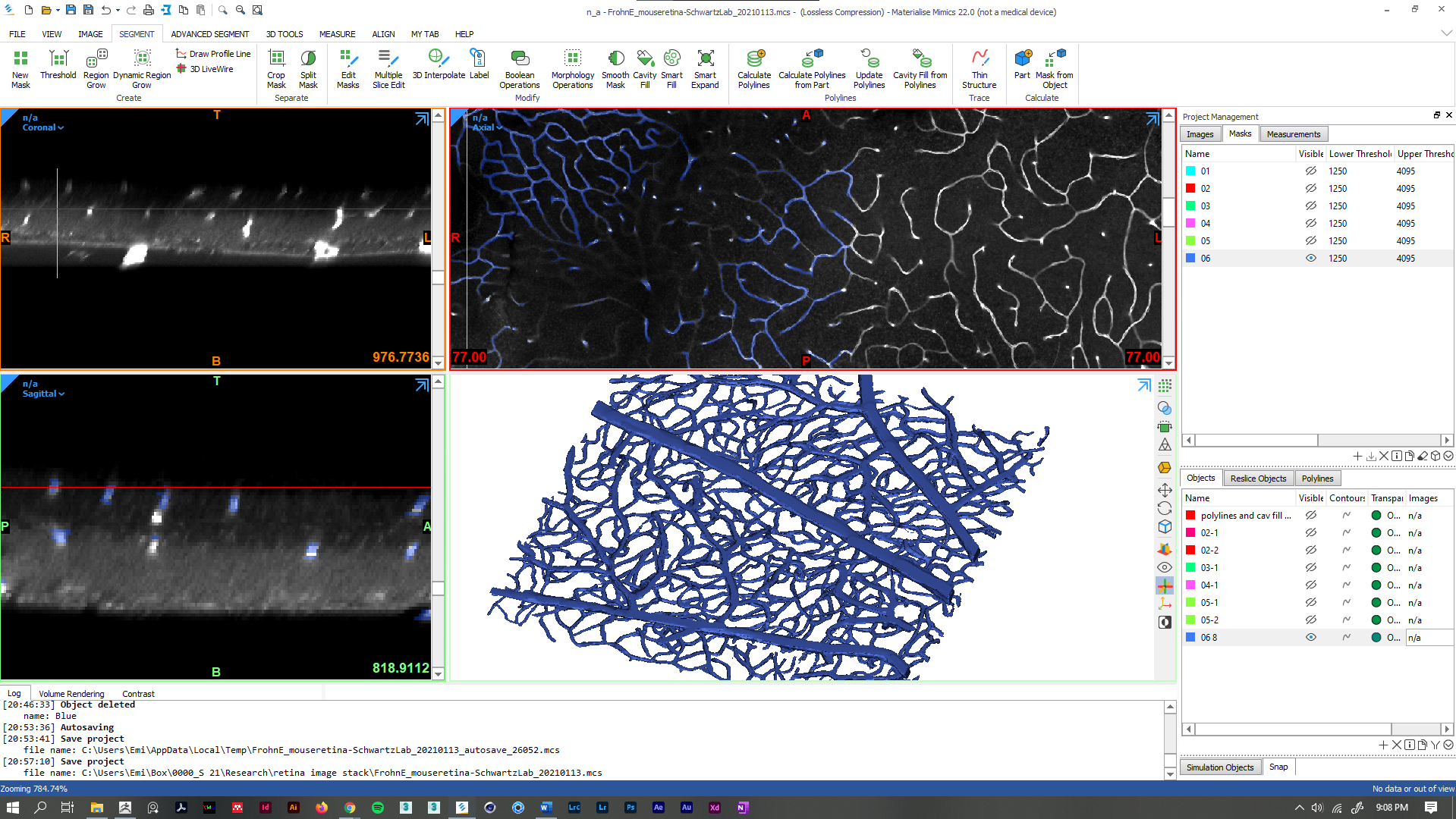Open Morphology Operations
Screen dimensions: 1456x819
573,69
